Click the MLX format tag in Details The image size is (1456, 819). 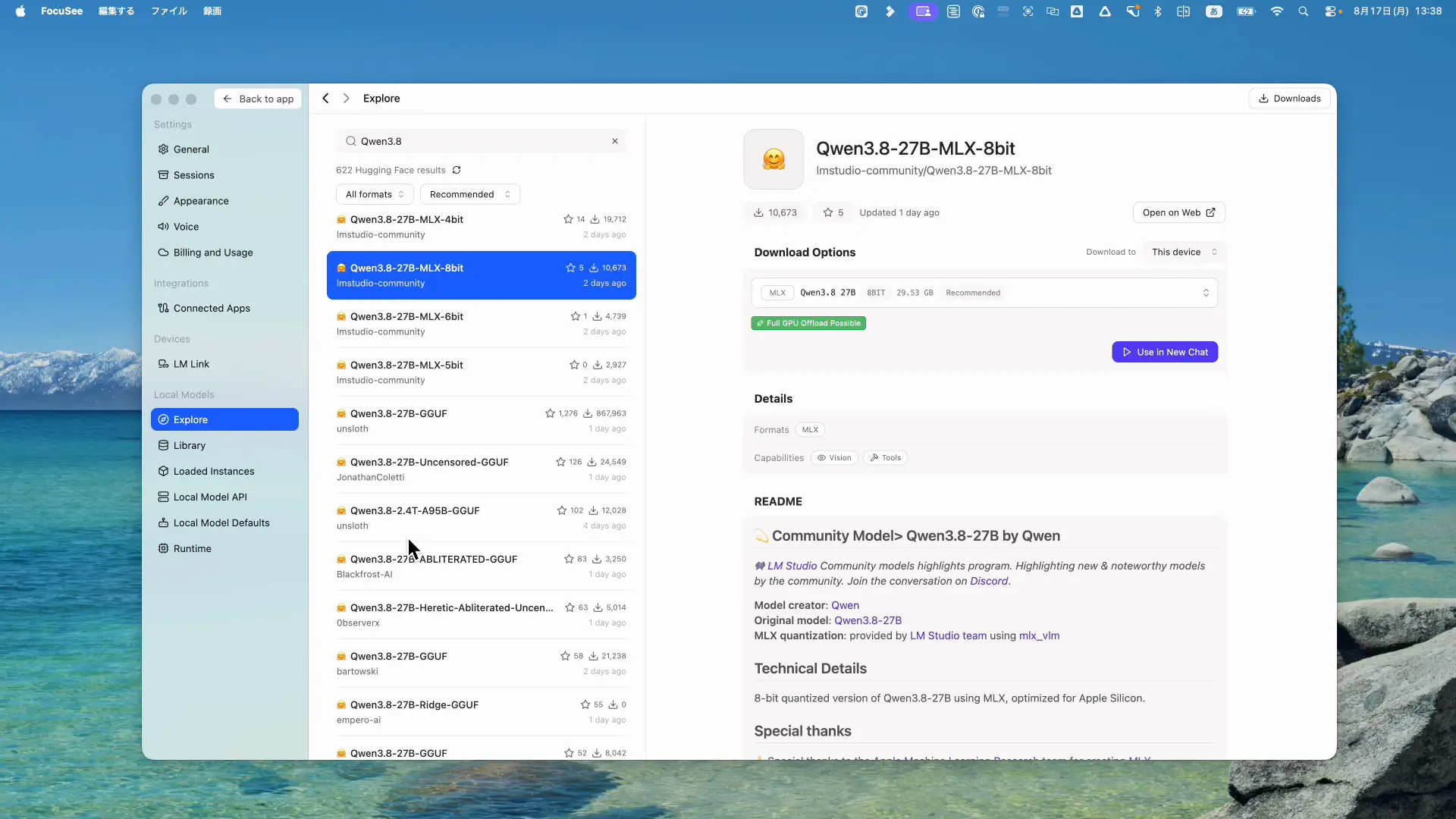click(810, 430)
